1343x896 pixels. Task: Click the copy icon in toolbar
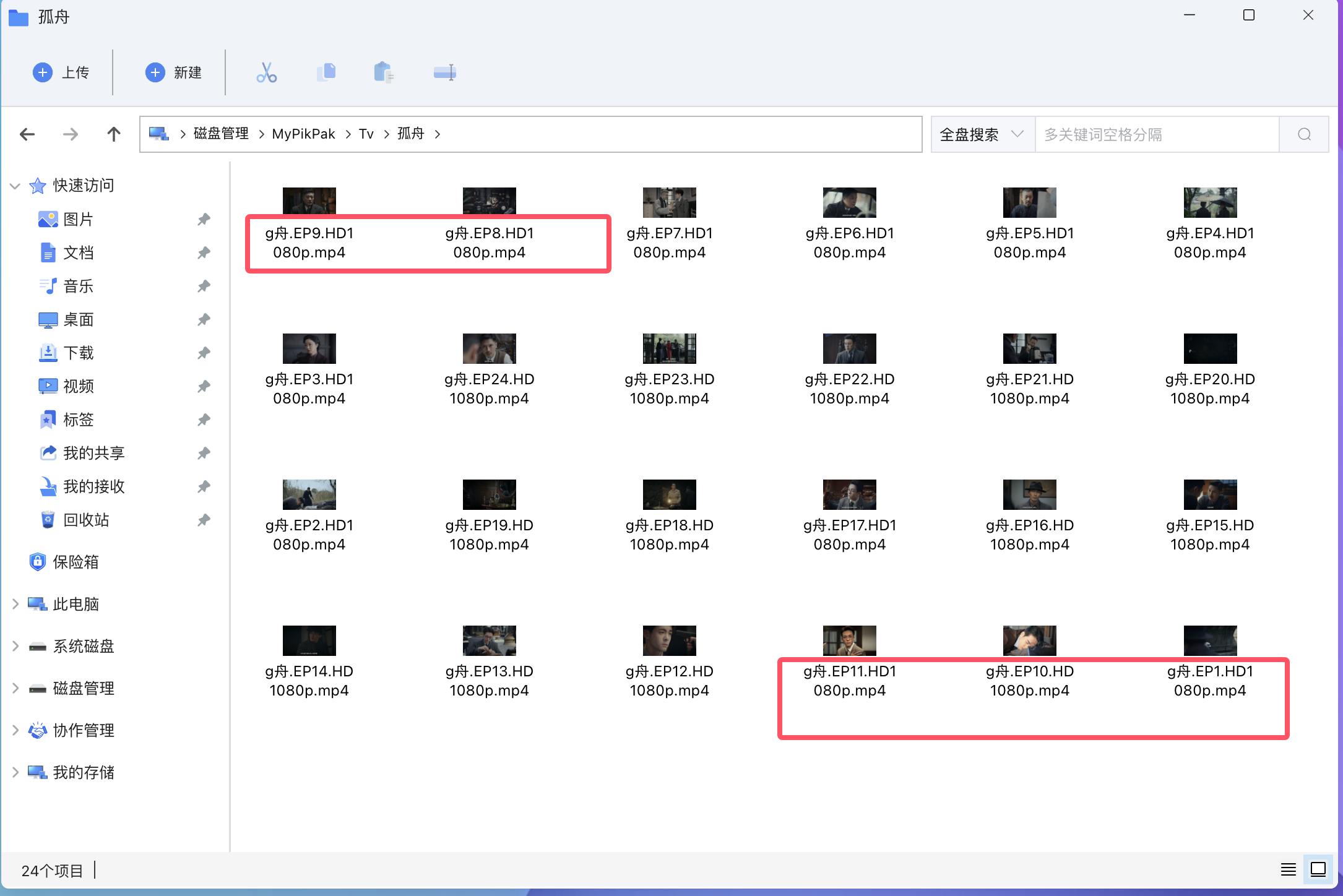click(326, 72)
